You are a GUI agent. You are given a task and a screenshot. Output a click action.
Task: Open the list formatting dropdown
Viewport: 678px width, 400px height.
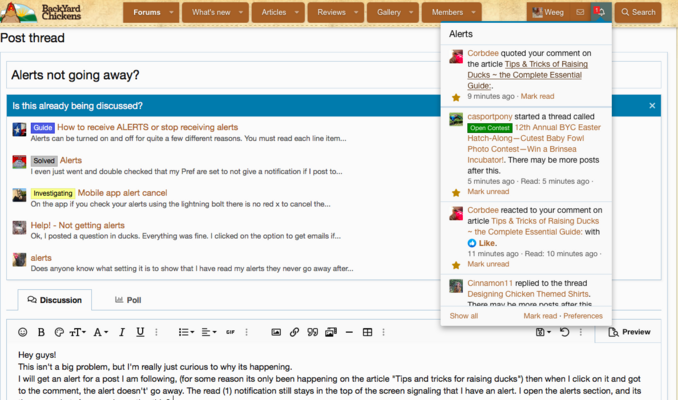click(186, 332)
